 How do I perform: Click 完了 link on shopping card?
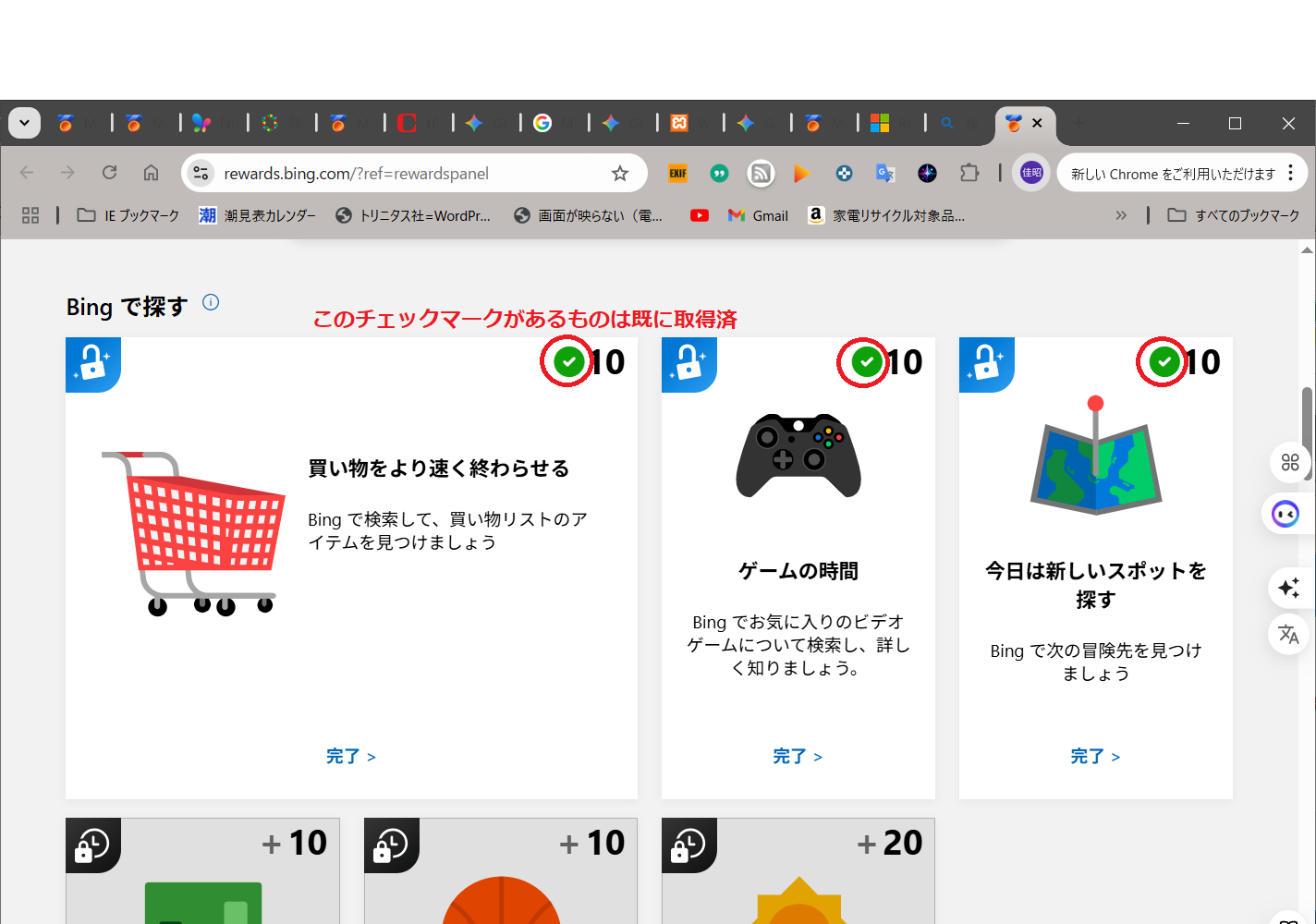[x=351, y=756]
